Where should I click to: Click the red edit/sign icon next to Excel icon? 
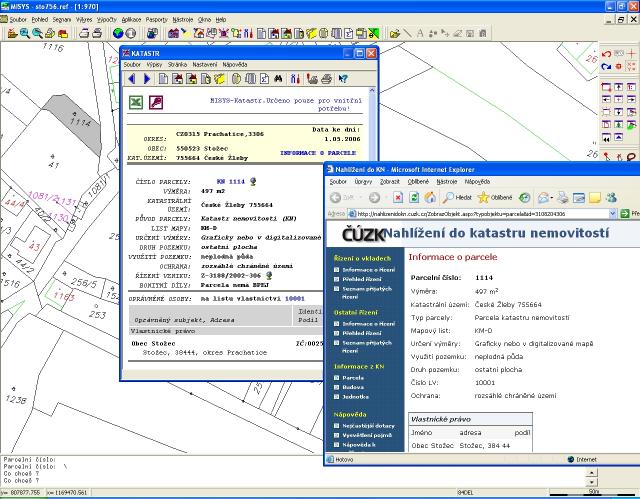click(156, 102)
